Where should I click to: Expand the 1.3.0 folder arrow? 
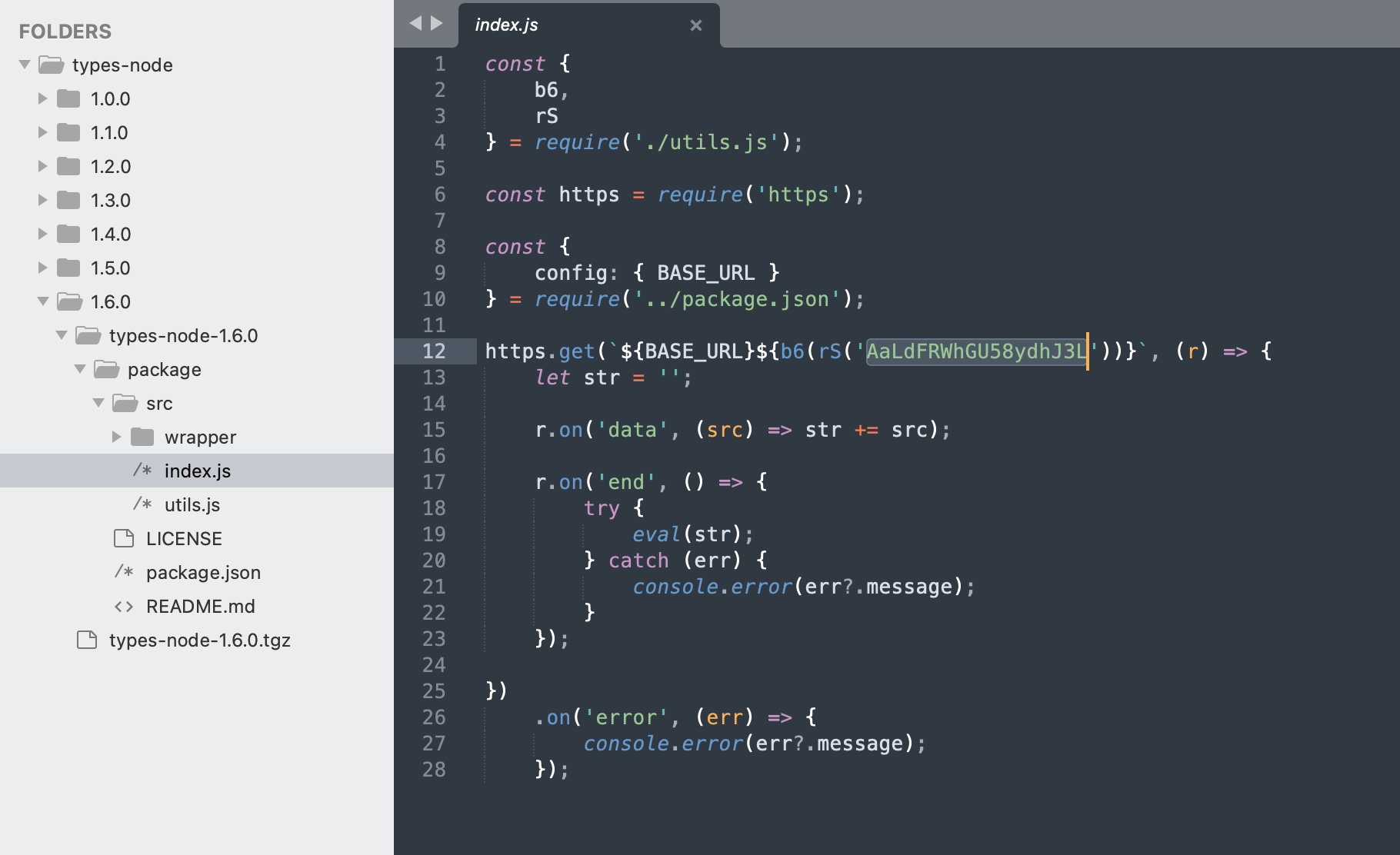tap(43, 200)
